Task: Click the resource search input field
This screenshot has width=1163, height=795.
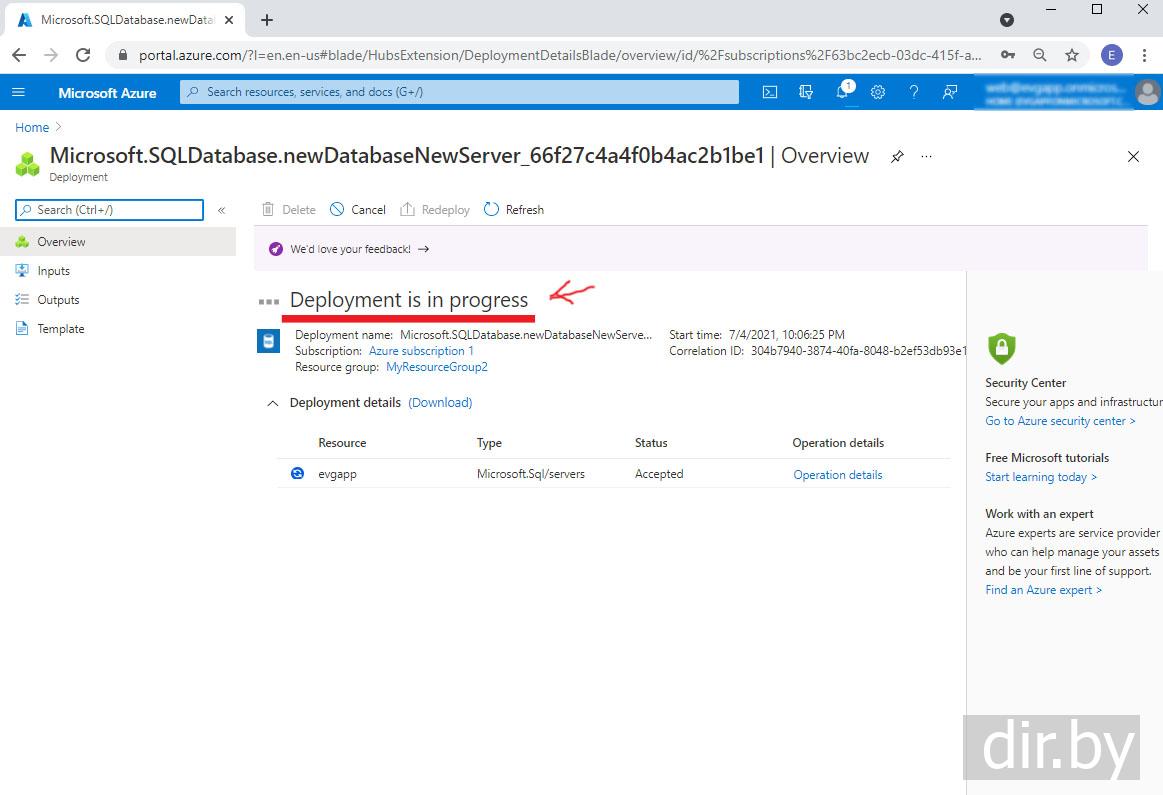Action: pyautogui.click(x=460, y=92)
